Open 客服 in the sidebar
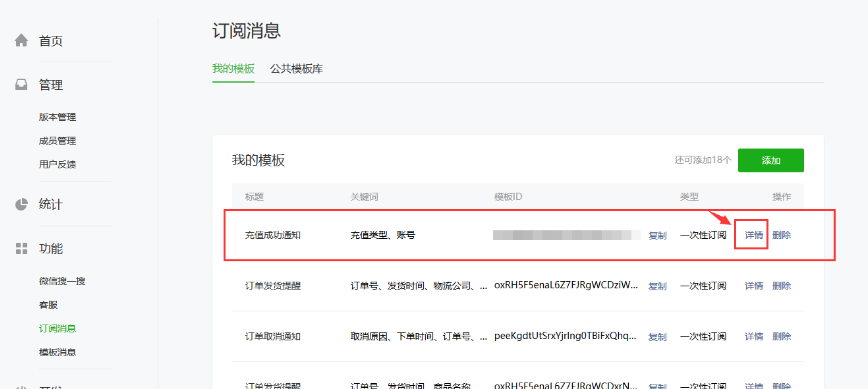This screenshot has height=389, width=868. [x=48, y=305]
